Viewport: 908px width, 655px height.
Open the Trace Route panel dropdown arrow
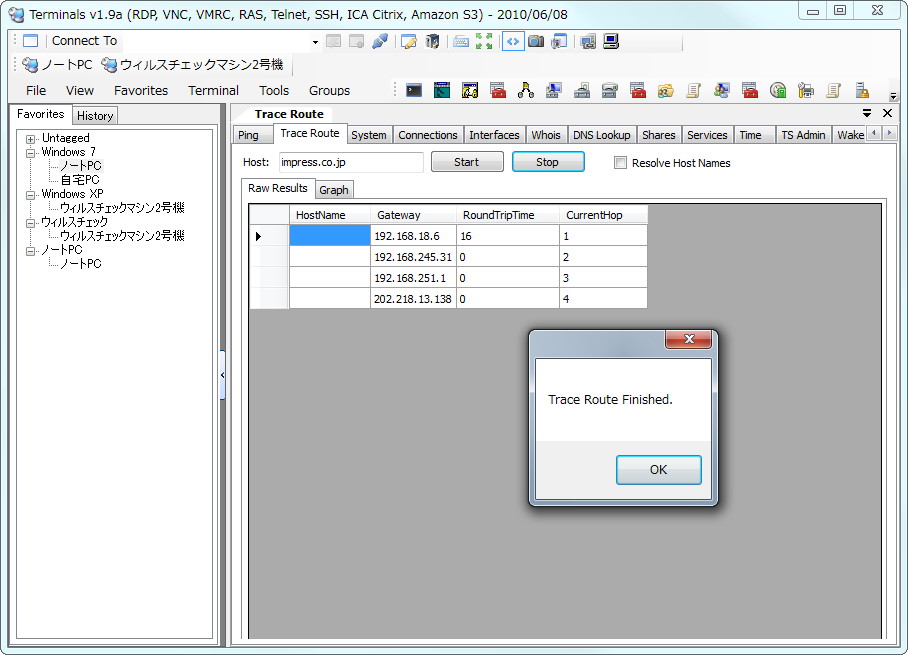pos(867,113)
